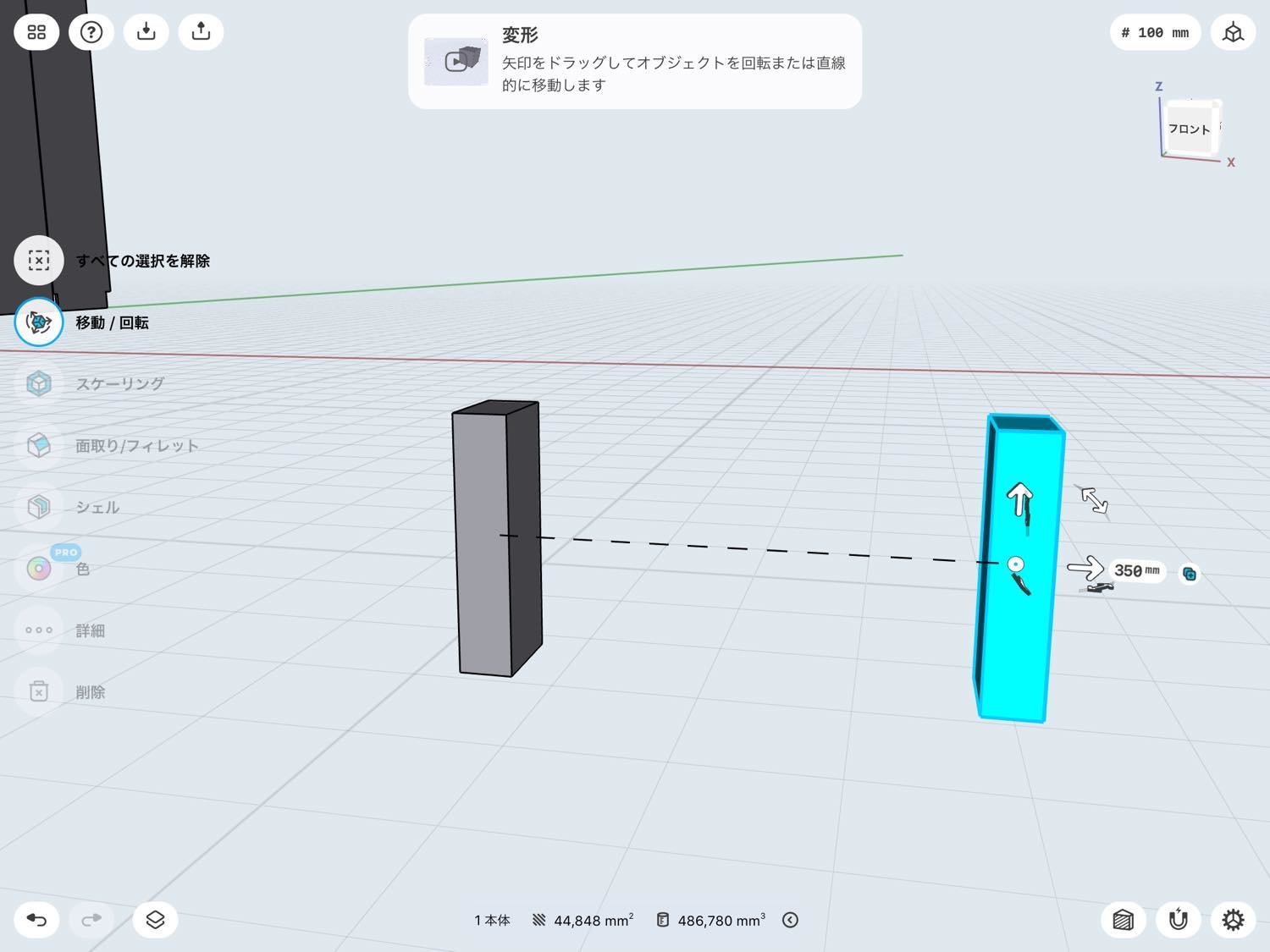Image resolution: width=1270 pixels, height=952 pixels.
Task: Open the layers items panel icon
Action: click(x=155, y=919)
